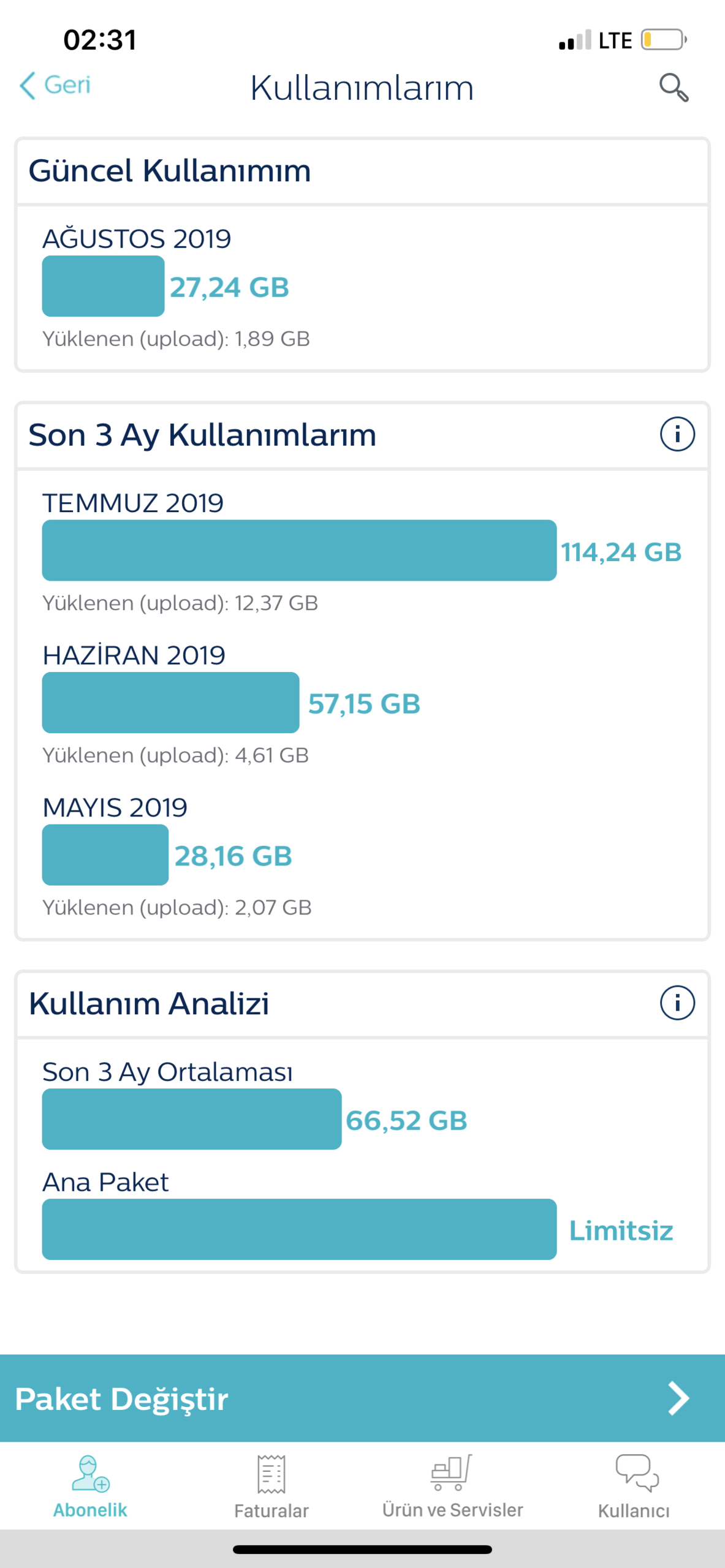This screenshot has width=725, height=1568.
Task: Tap the back chevron icon
Action: click(x=28, y=85)
